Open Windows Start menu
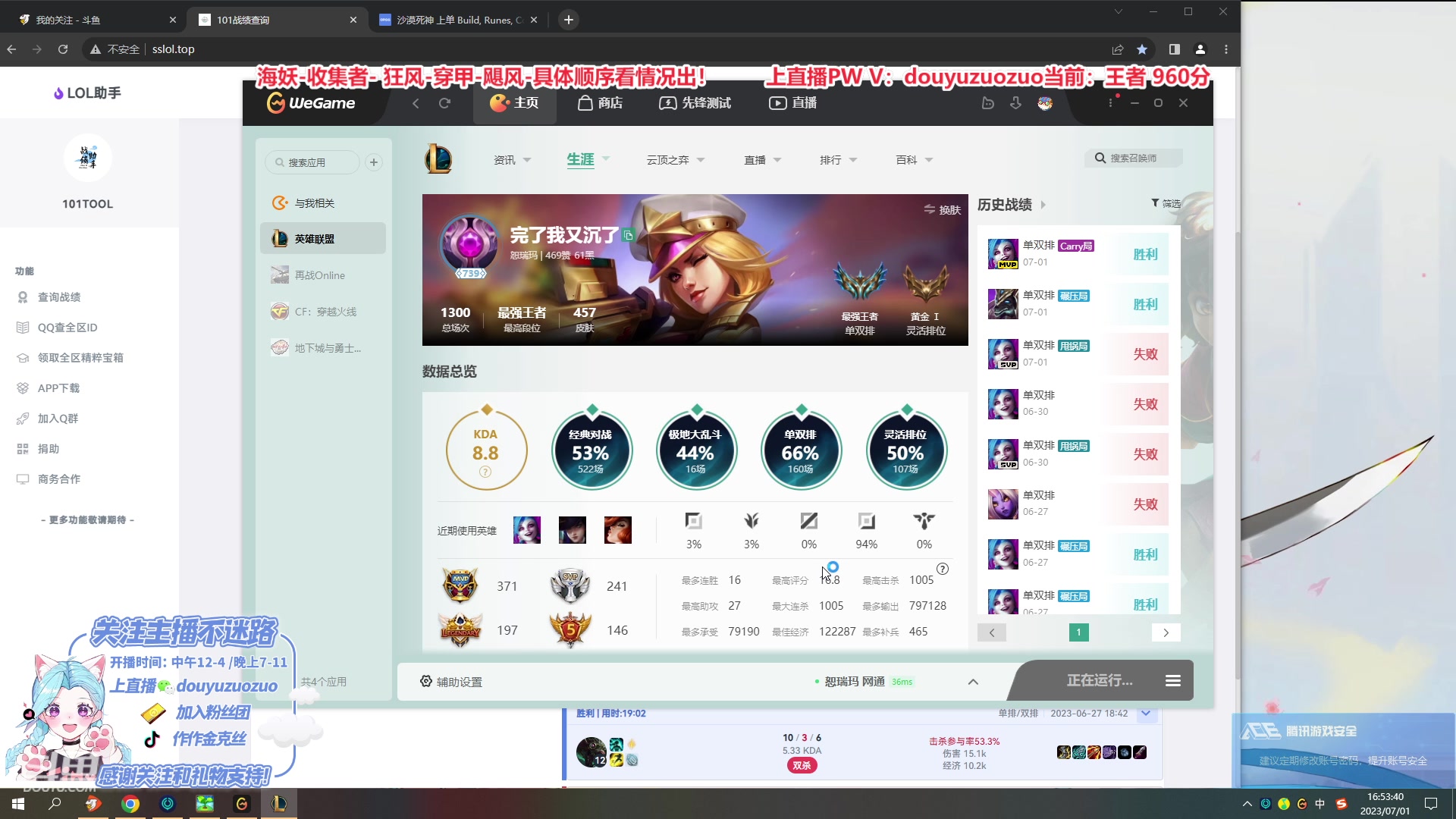 (18, 804)
